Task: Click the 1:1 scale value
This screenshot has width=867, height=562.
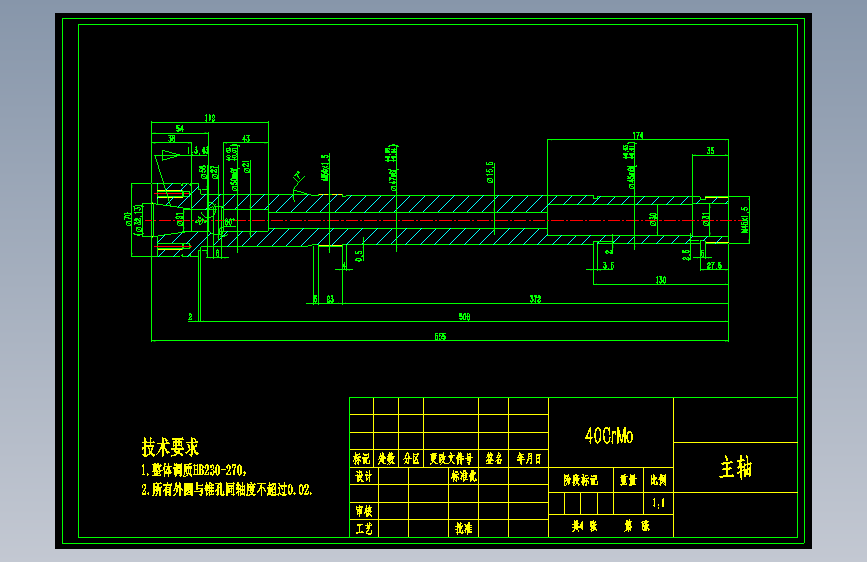Action: point(658,503)
